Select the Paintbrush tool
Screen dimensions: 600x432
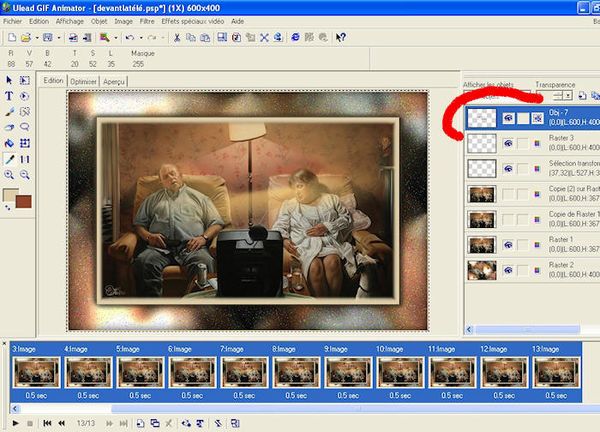point(9,112)
